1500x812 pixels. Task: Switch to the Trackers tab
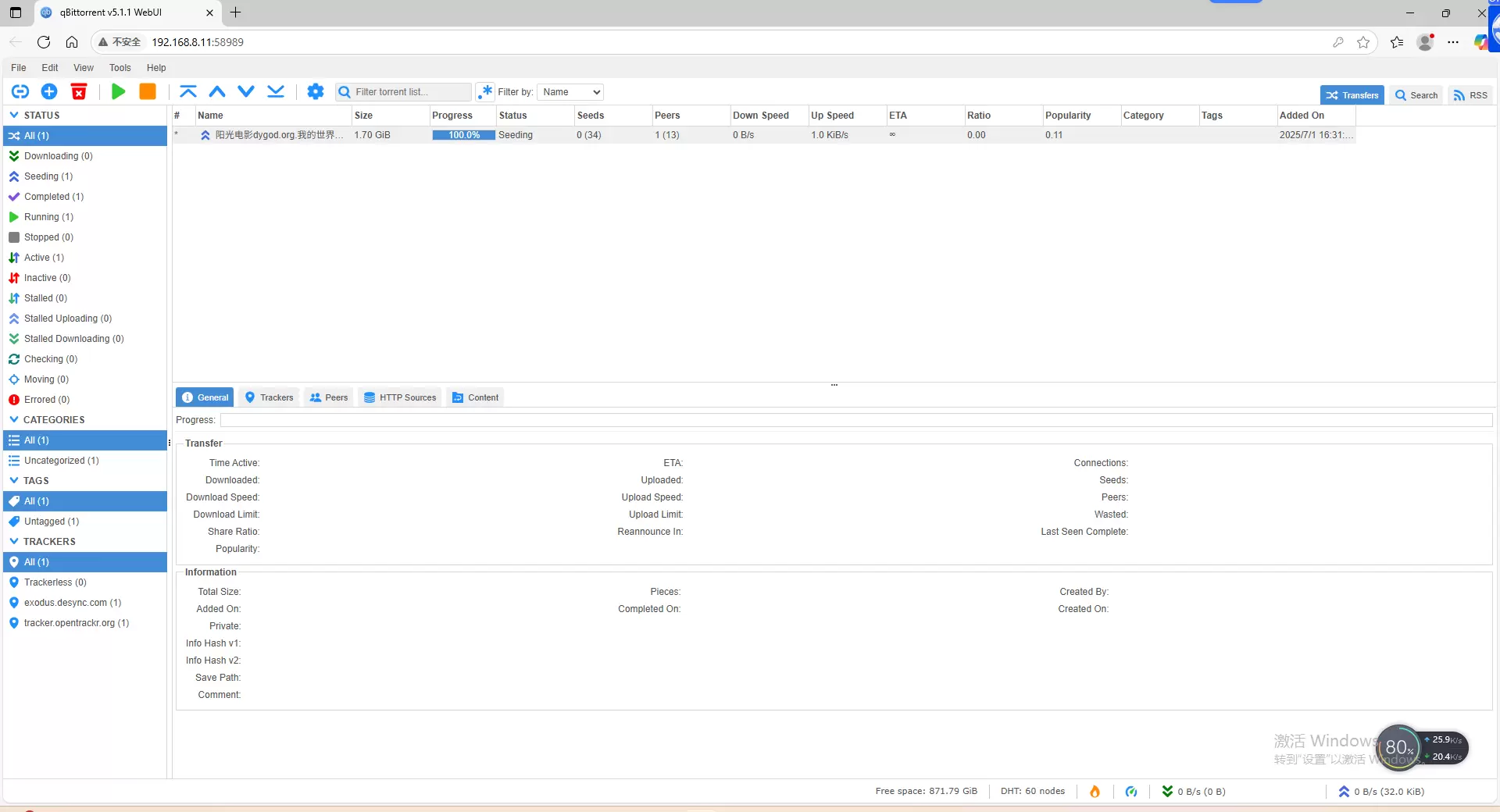(270, 397)
